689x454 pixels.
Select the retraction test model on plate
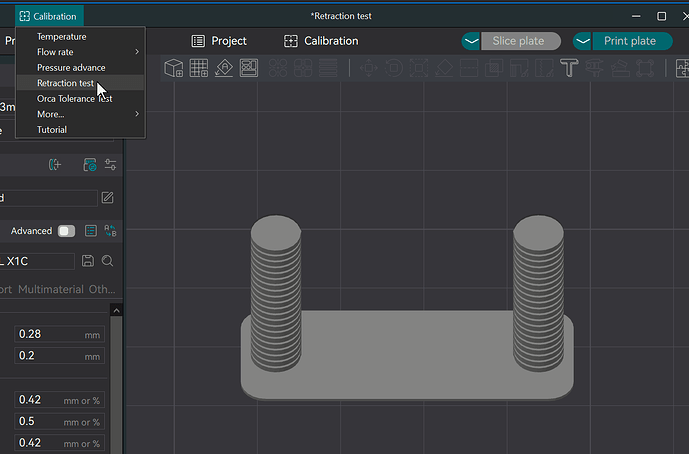click(x=407, y=354)
